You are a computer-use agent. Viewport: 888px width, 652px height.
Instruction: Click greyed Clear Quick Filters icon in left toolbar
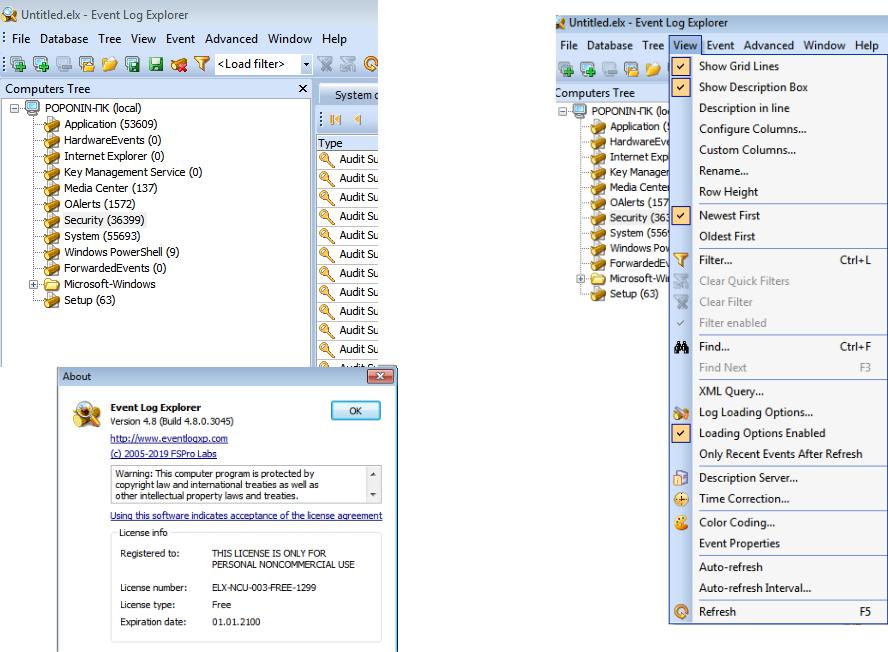[x=348, y=64]
